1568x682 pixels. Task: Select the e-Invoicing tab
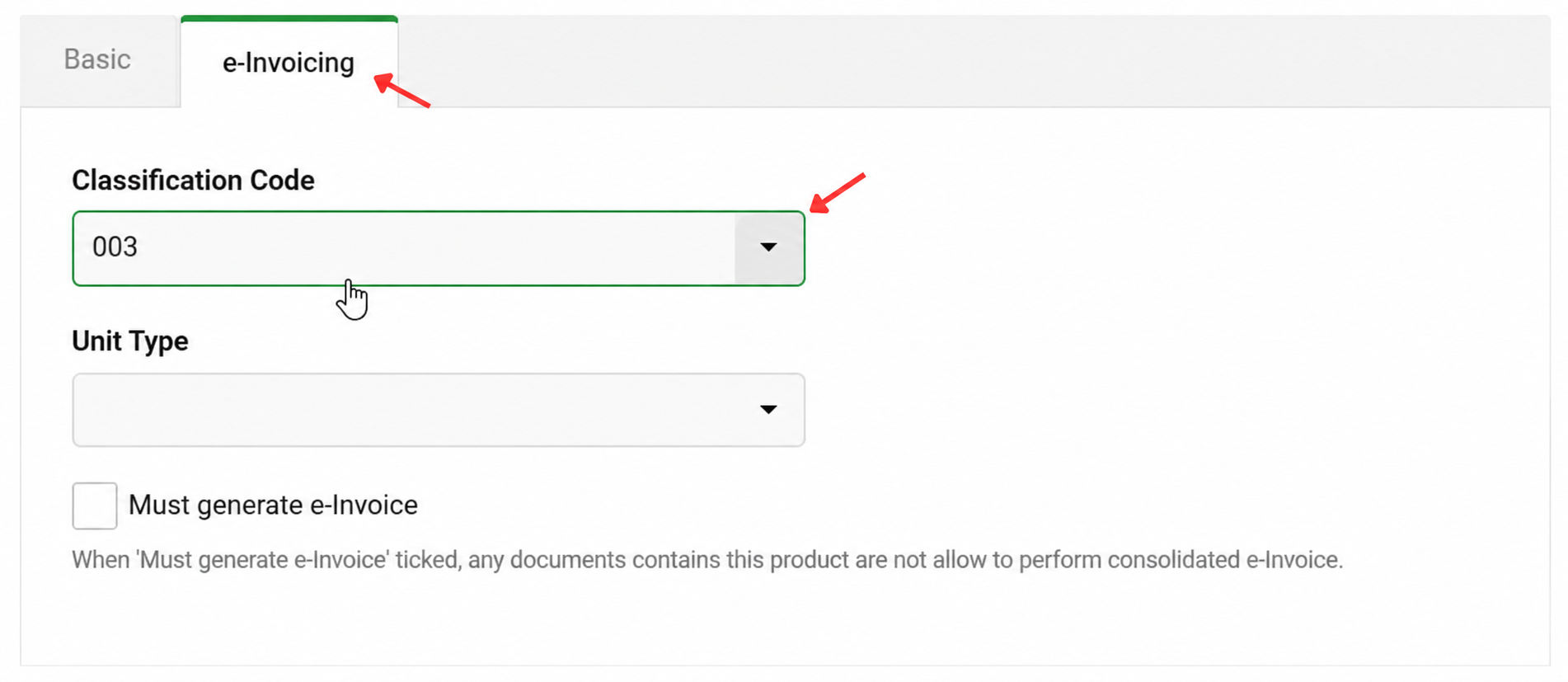(x=289, y=63)
